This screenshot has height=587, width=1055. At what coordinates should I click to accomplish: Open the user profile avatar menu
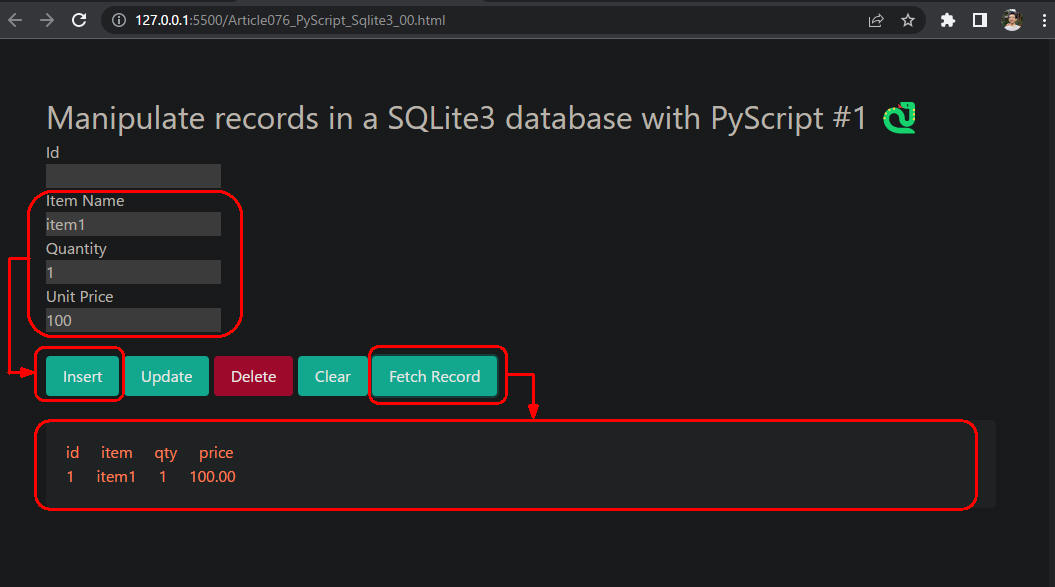pyautogui.click(x=1012, y=20)
